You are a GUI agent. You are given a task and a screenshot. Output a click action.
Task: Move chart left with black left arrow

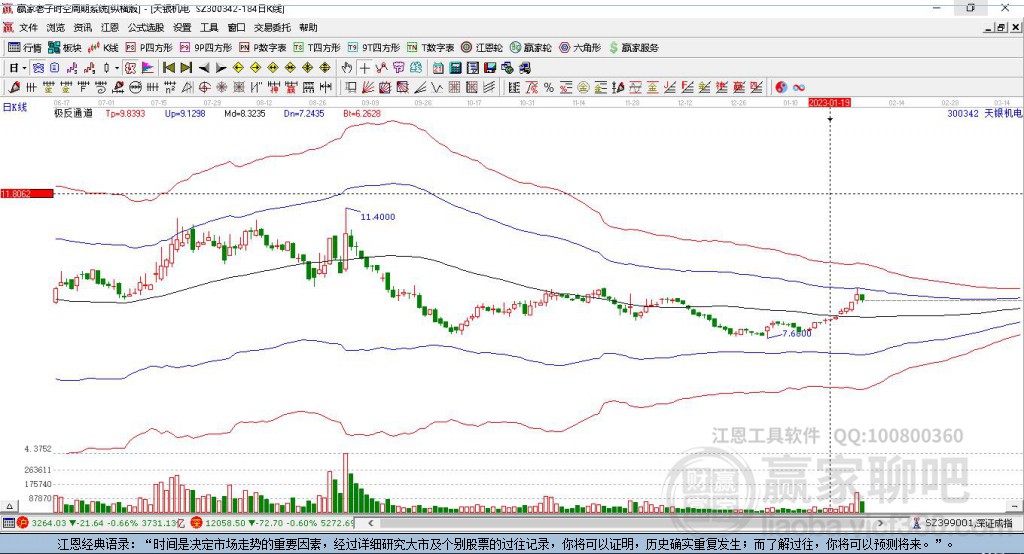pos(204,68)
